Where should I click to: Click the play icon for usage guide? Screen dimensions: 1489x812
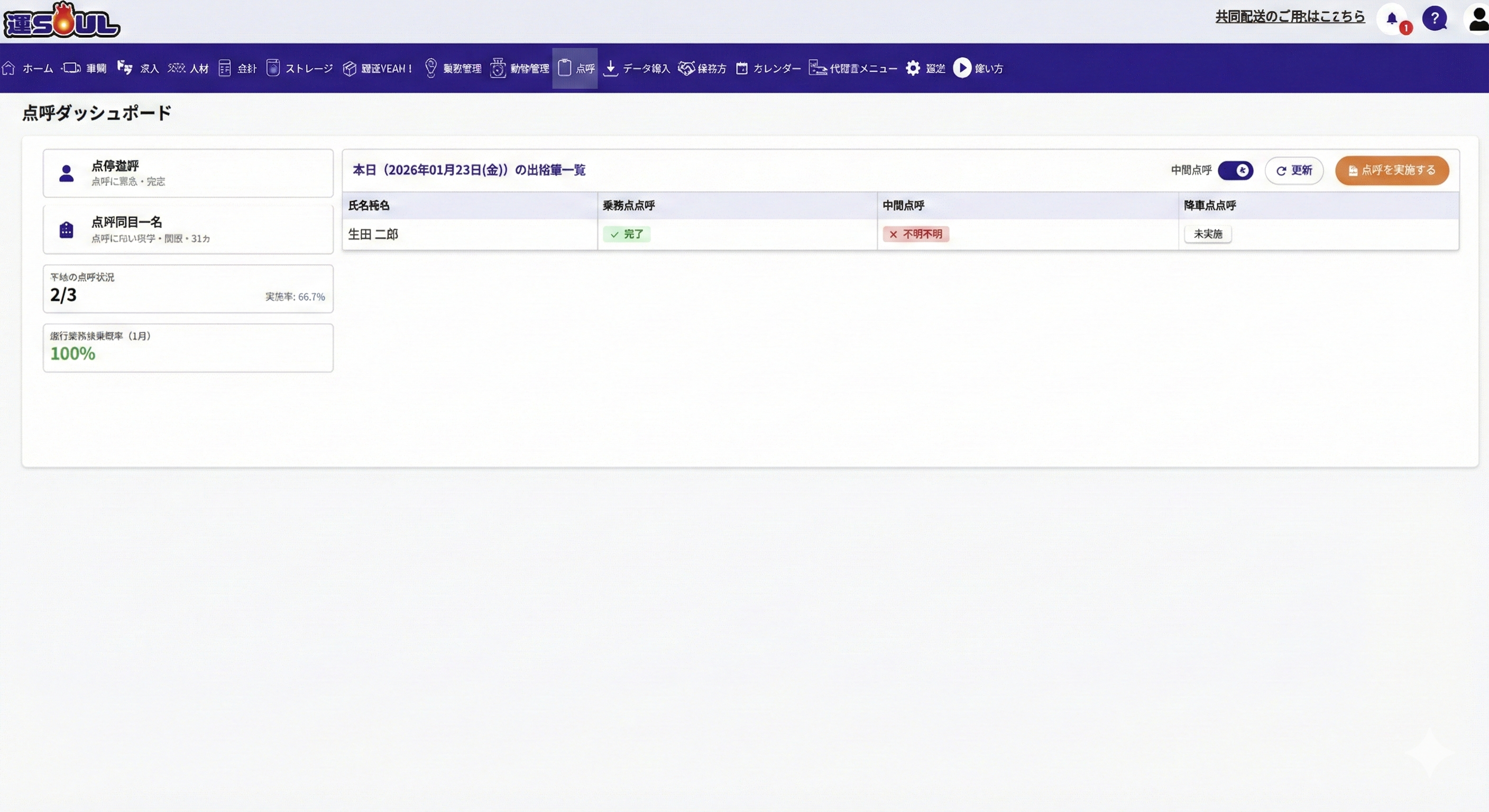962,68
